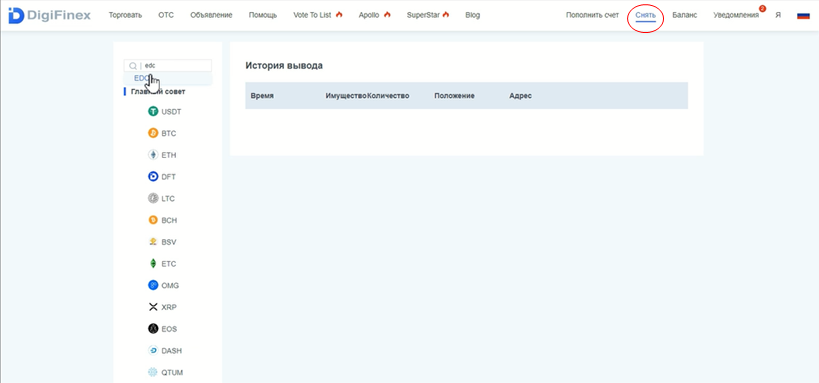The image size is (819, 383).
Task: Open the Объявление page
Action: point(212,15)
